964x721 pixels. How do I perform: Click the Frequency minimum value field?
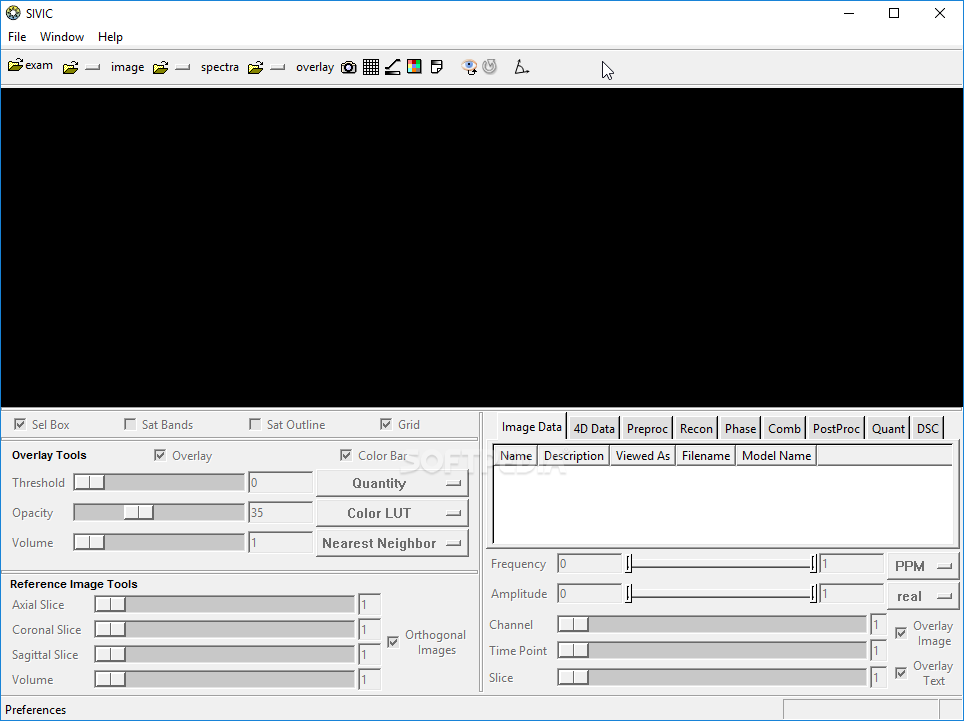590,564
